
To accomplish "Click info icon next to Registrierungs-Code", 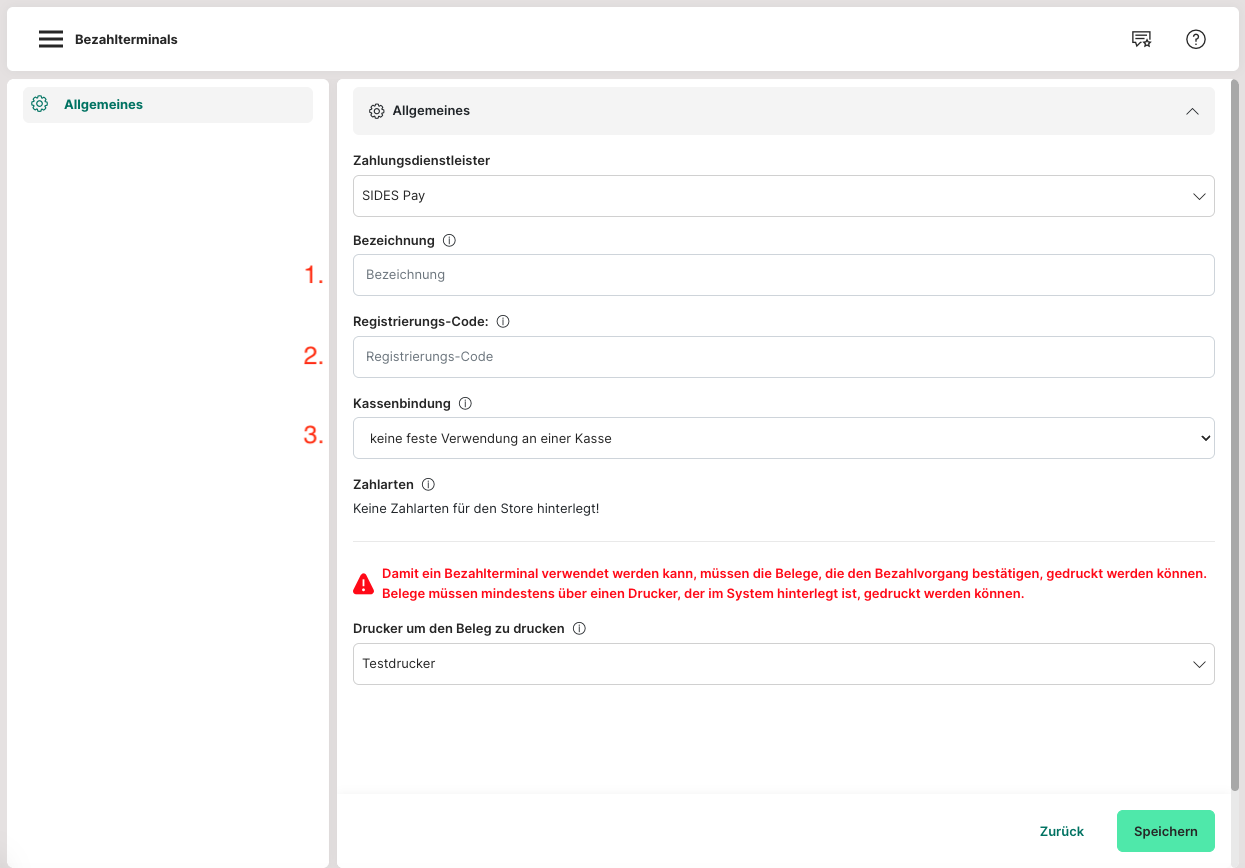I will [503, 322].
